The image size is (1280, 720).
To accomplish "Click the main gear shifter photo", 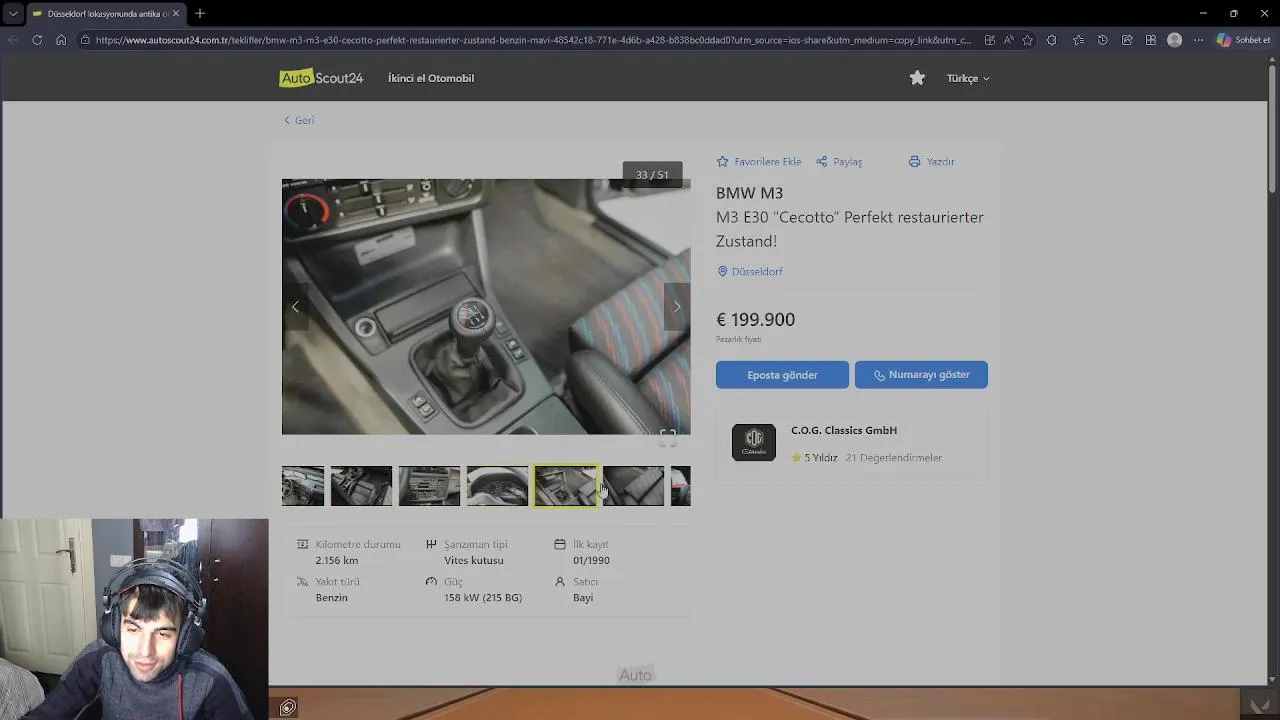I will [x=486, y=306].
